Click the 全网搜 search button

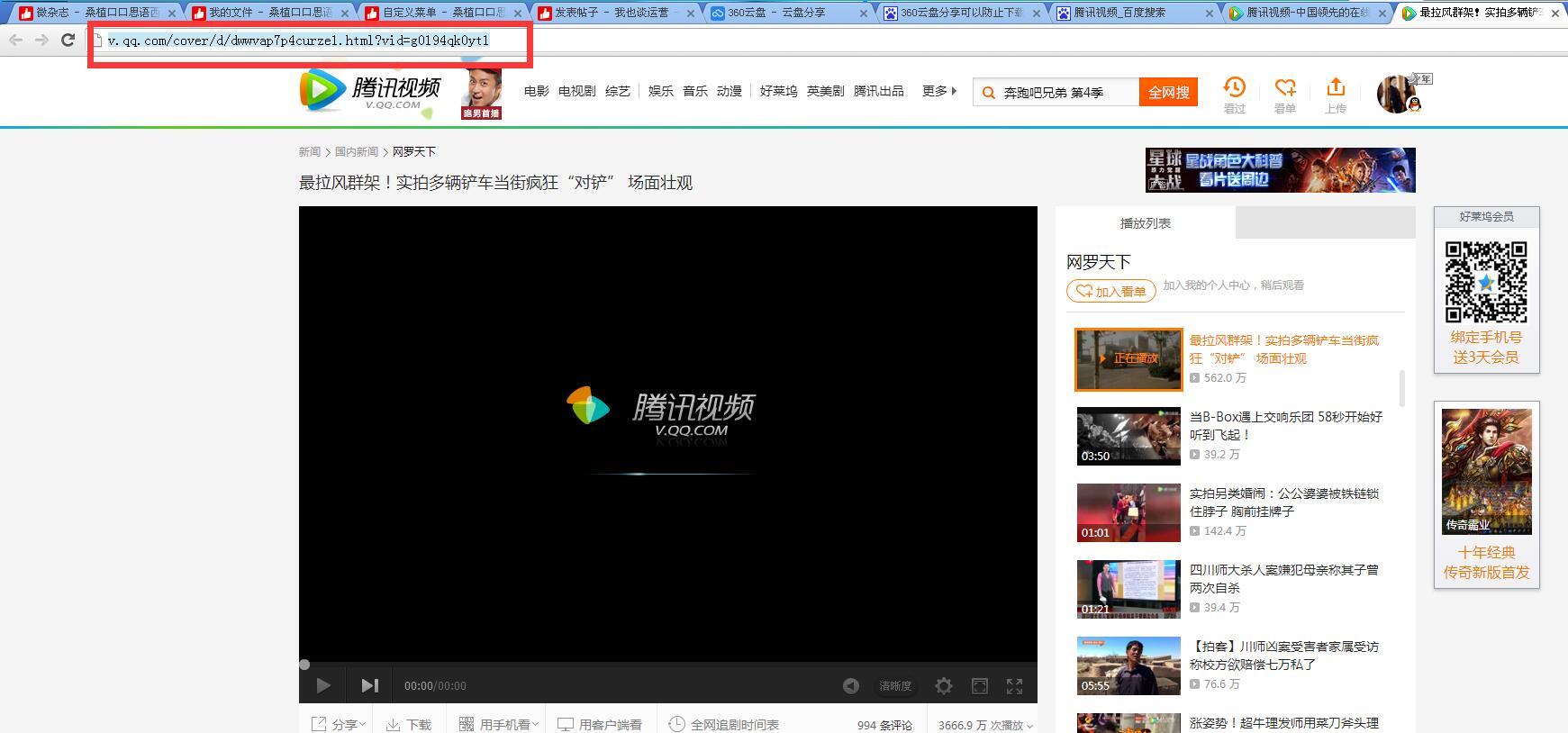pos(1168,92)
